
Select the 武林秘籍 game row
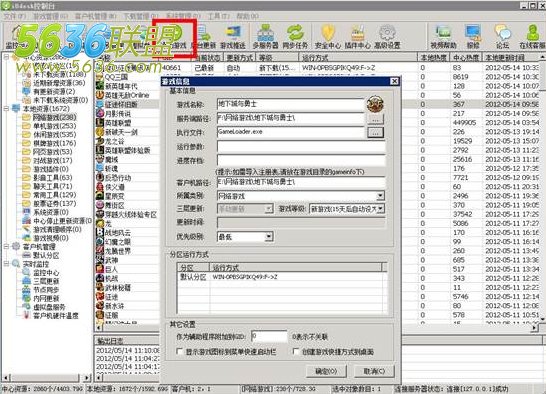point(127,287)
